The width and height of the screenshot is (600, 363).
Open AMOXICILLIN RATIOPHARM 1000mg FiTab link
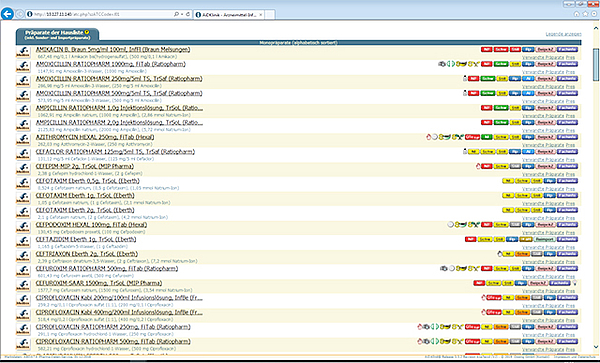pyautogui.click(x=111, y=64)
